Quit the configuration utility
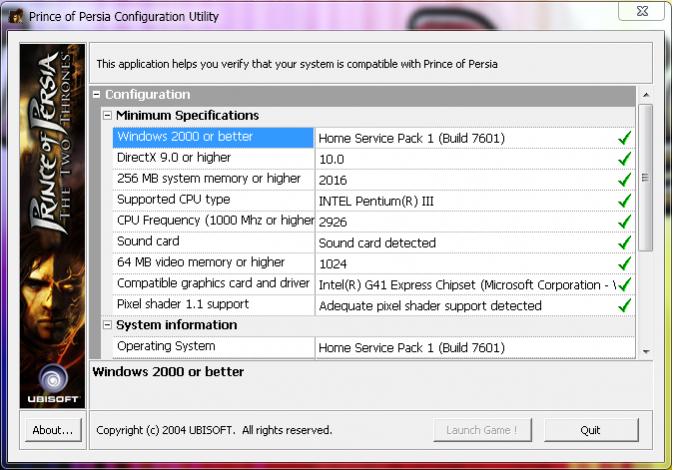This screenshot has height=470, width=673. (591, 430)
